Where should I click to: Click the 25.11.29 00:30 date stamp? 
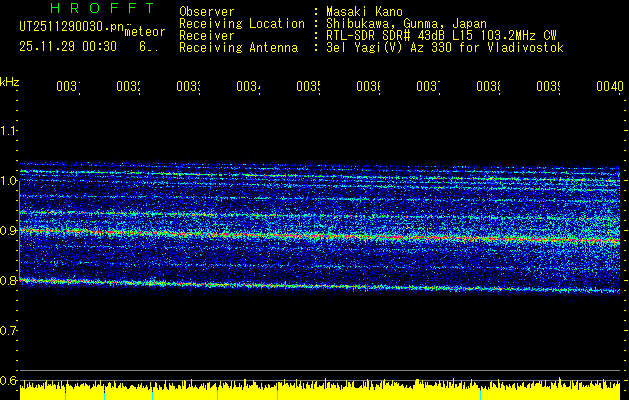pos(68,47)
